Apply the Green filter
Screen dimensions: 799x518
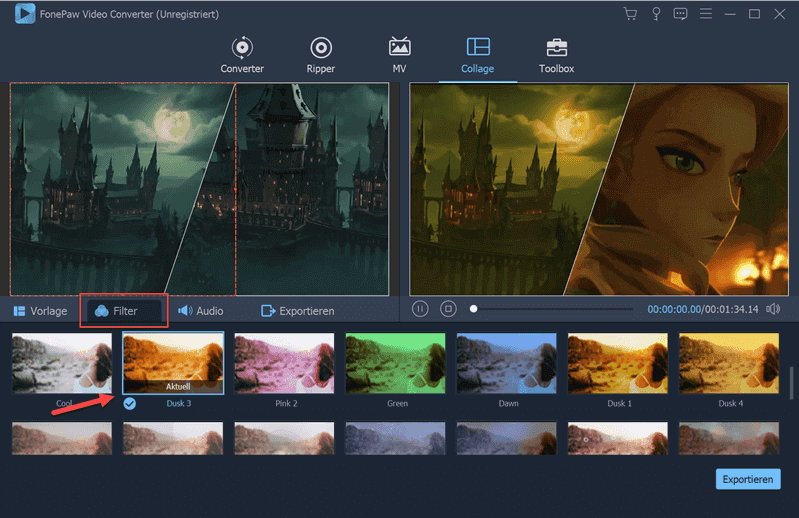click(395, 363)
